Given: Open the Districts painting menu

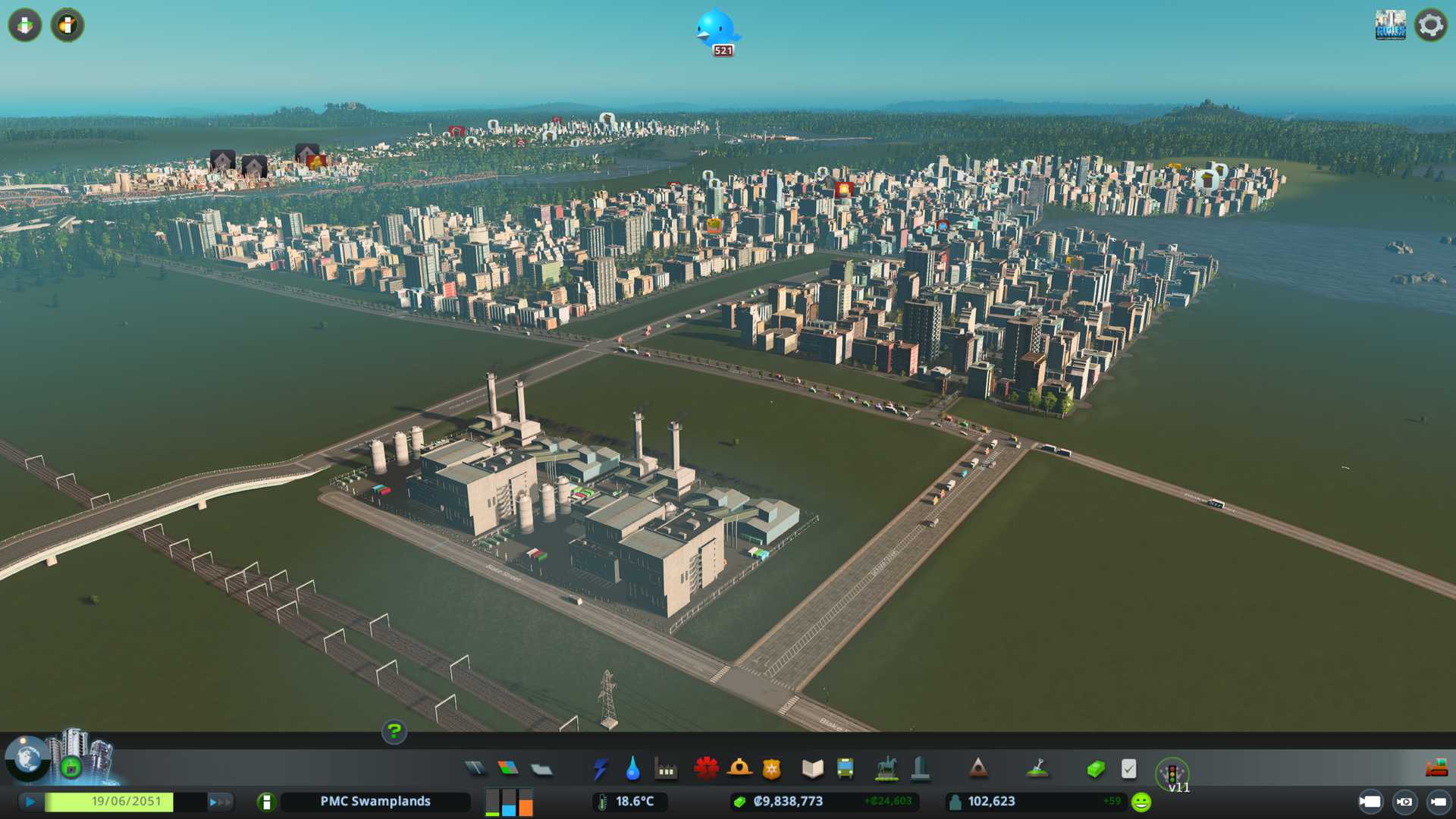Looking at the screenshot, I should (x=541, y=769).
